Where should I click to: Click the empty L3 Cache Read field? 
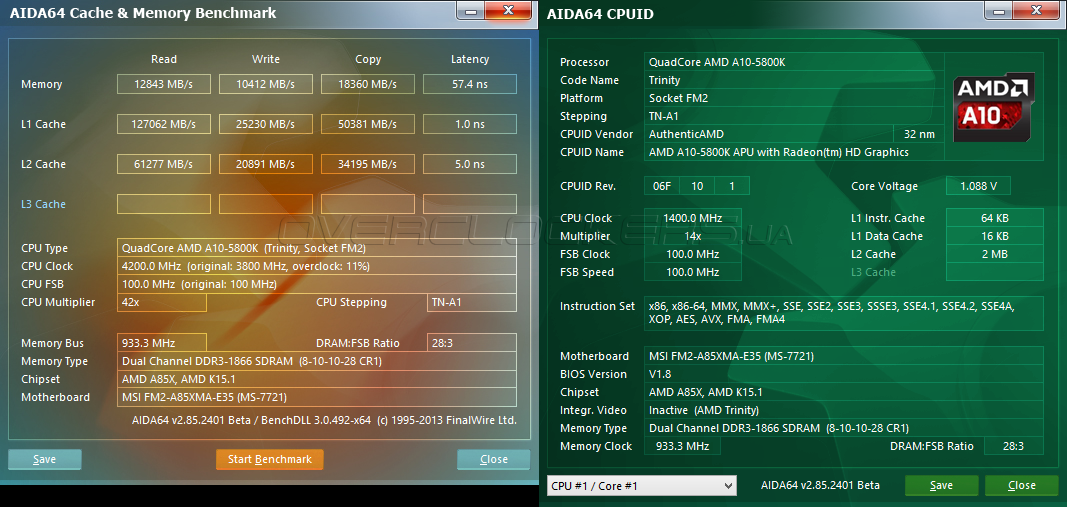163,204
